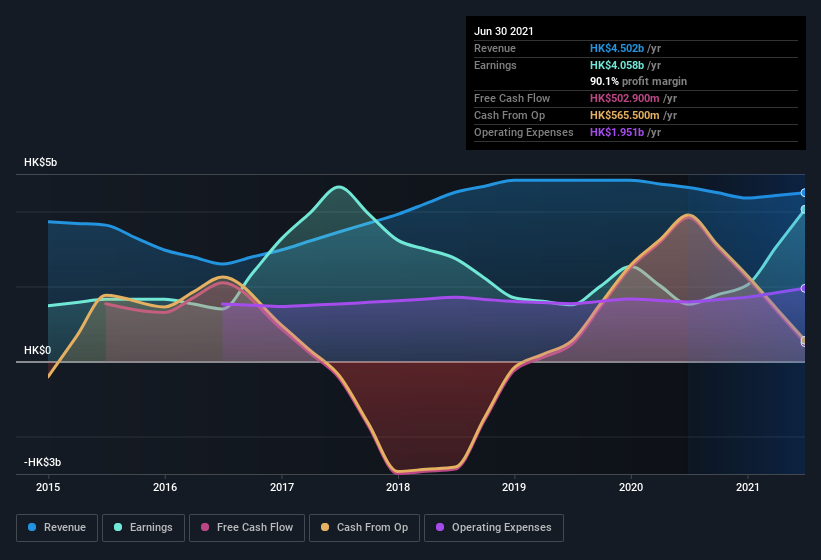Click the Earnings row label in tooltip
821x560 pixels.
coord(495,65)
